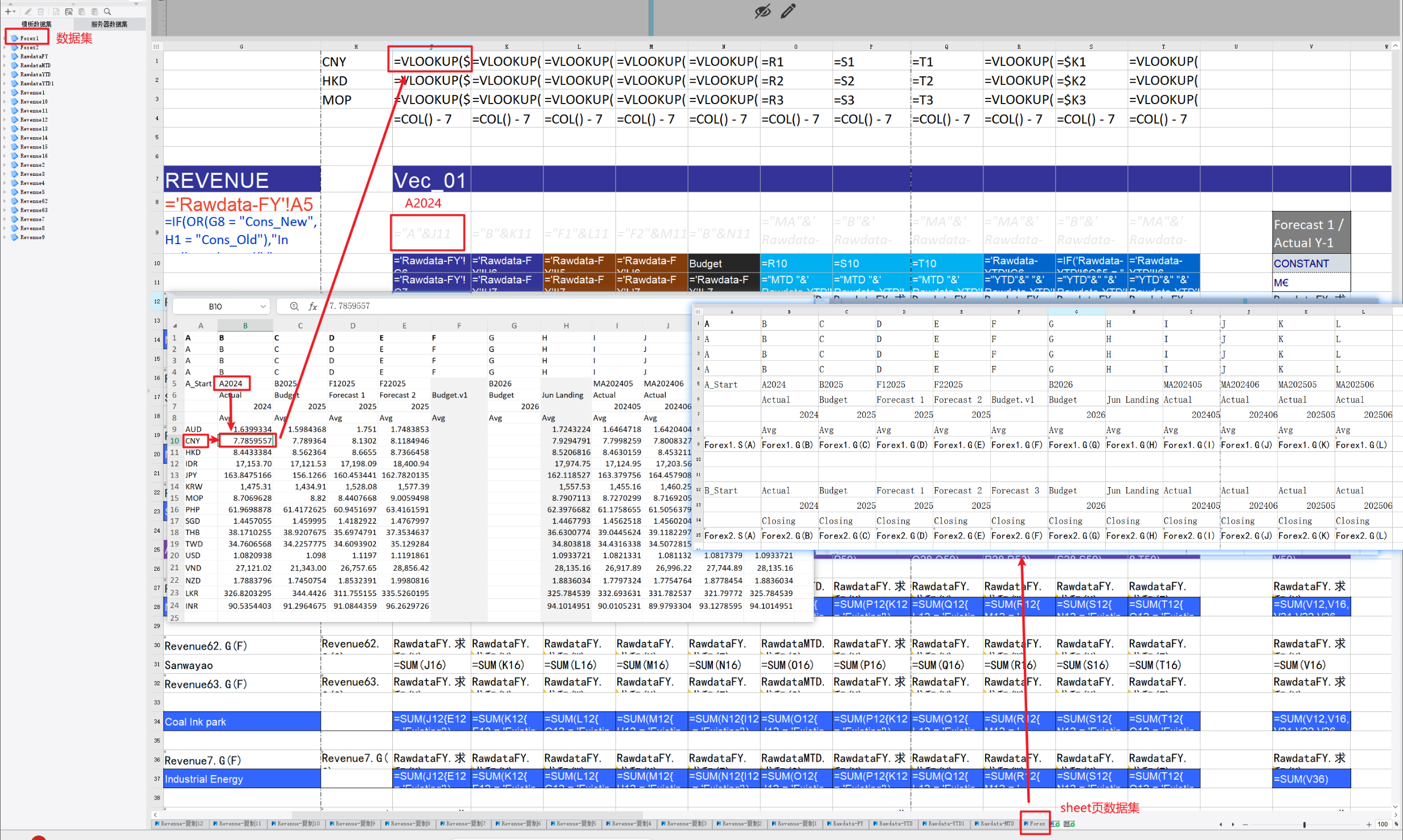Click the sheet tabs scroll-right arrow
The image size is (1403, 840).
tap(1233, 824)
